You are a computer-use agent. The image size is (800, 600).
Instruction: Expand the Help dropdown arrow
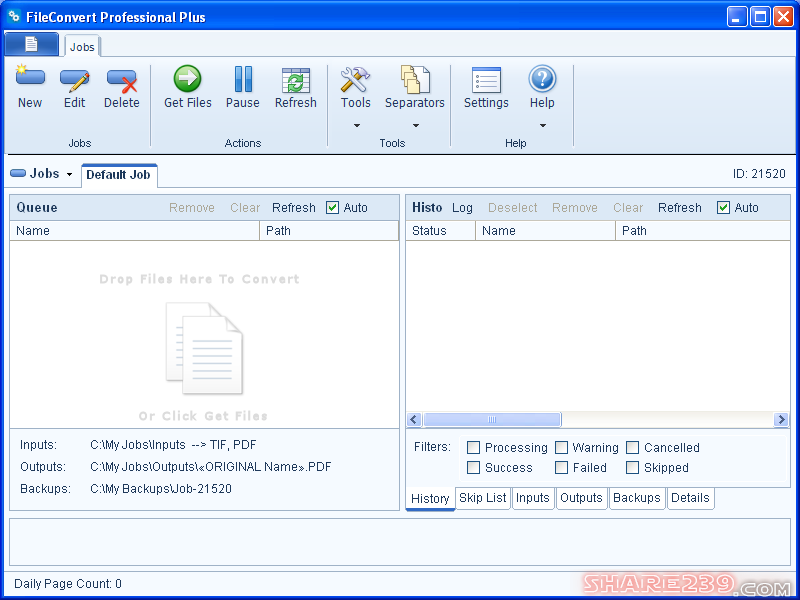pos(543,126)
